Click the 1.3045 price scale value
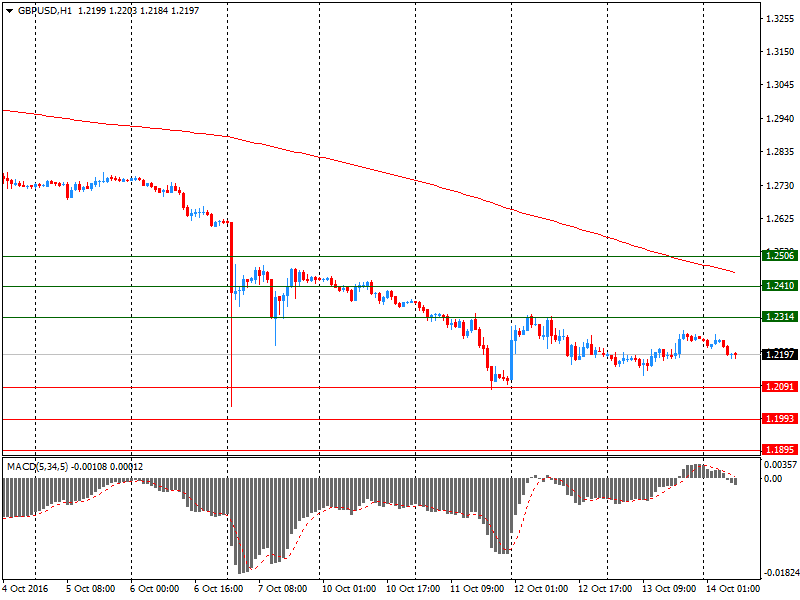Screen dimensions: 800x600 click(x=781, y=85)
